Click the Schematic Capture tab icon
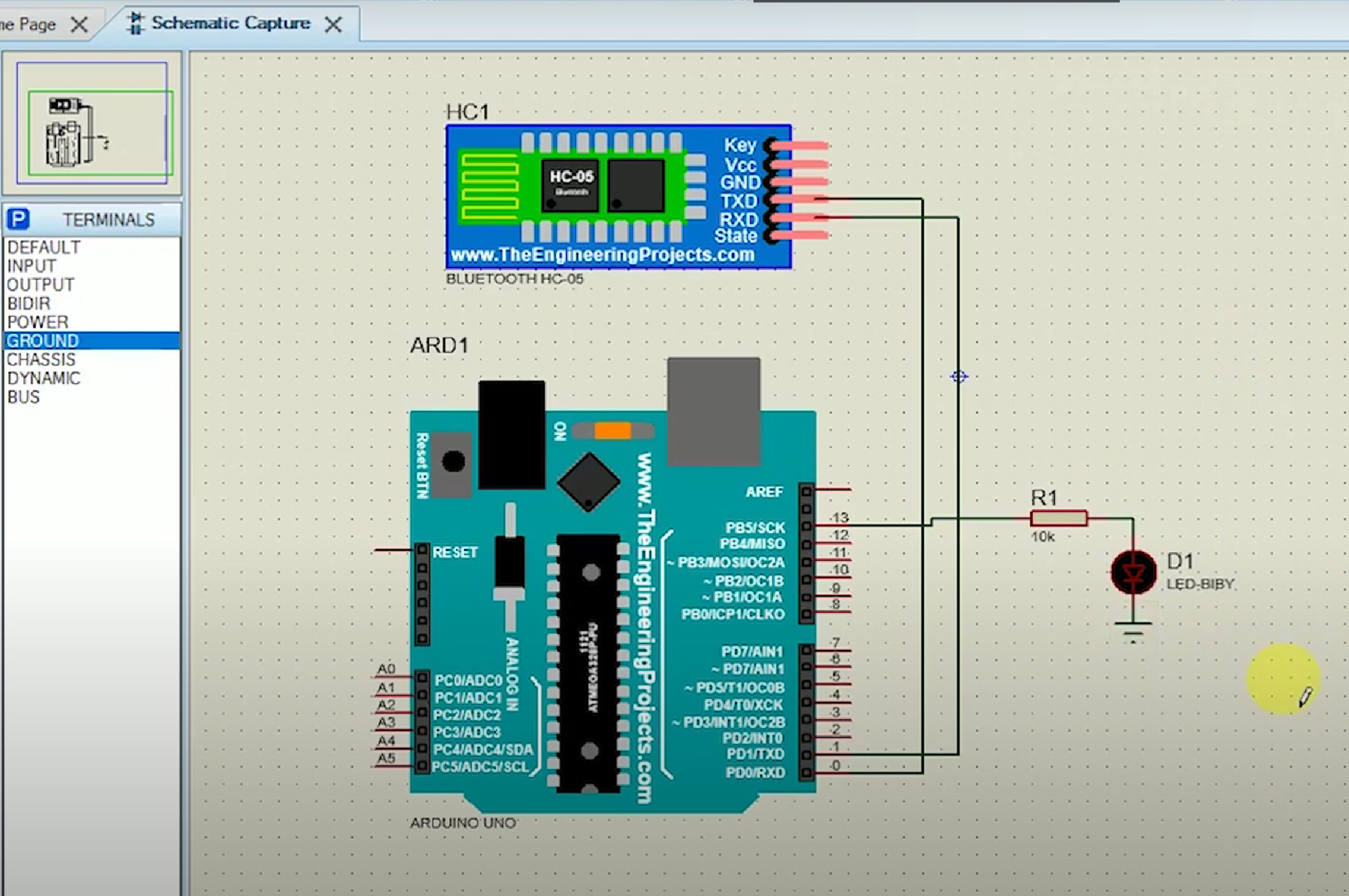 (136, 23)
